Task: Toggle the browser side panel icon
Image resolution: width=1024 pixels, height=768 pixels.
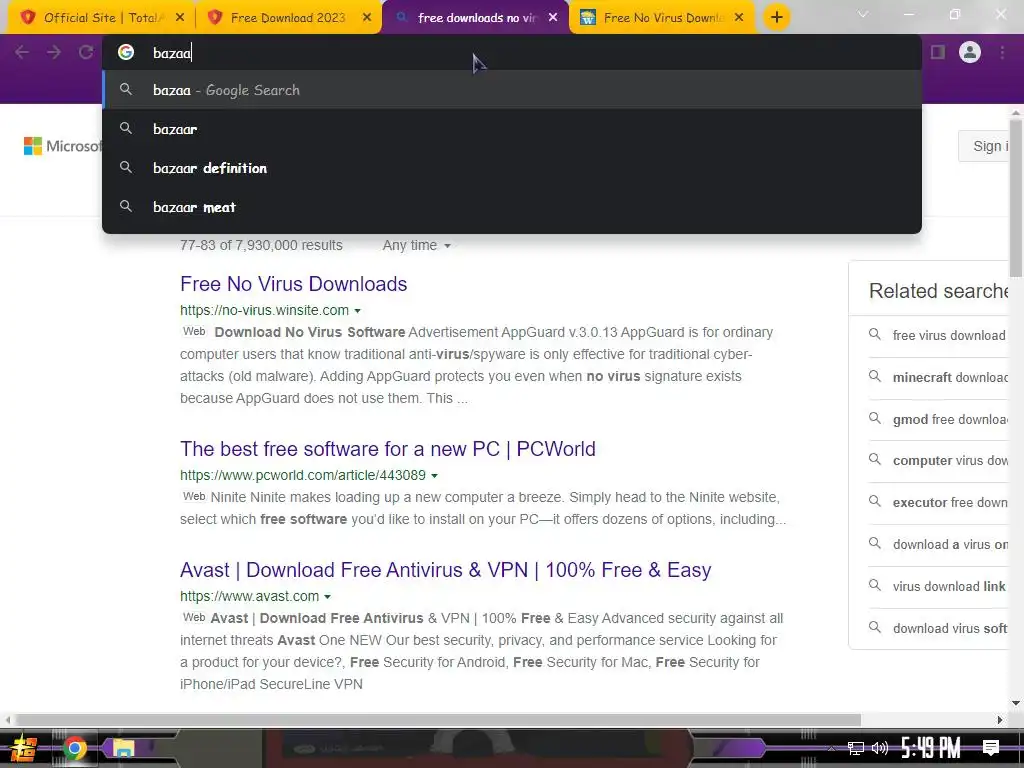Action: pyautogui.click(x=938, y=52)
